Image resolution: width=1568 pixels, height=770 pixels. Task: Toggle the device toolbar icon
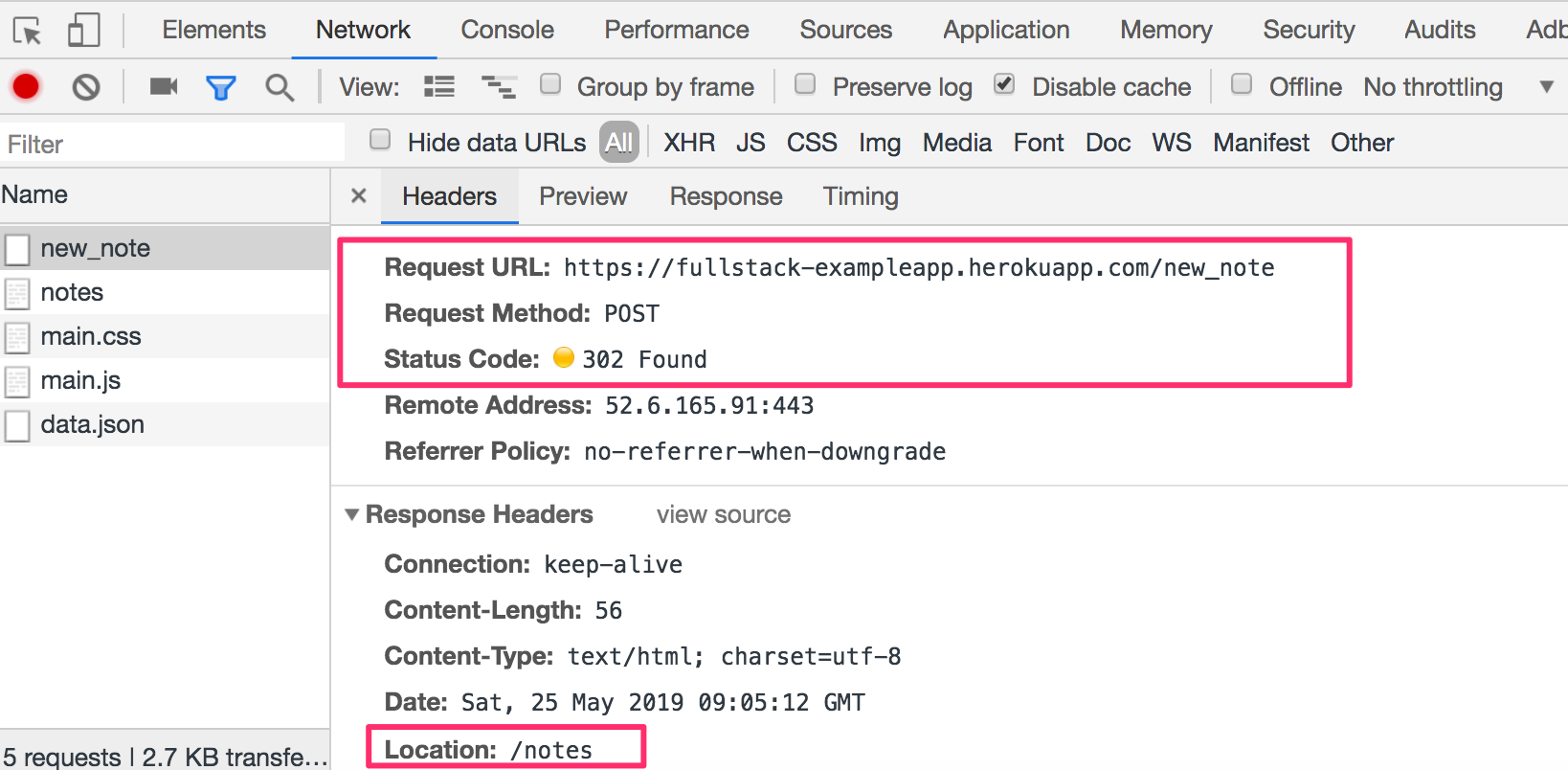tap(83, 31)
